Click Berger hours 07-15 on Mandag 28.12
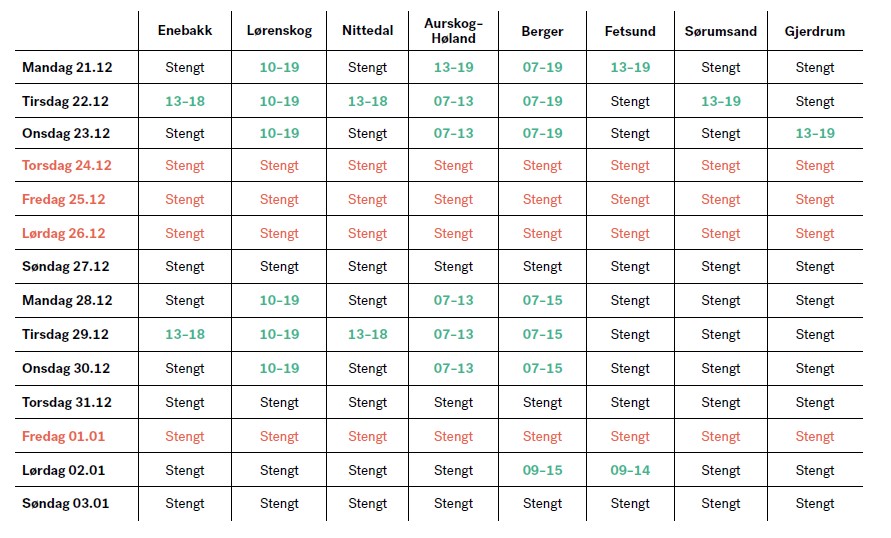 pyautogui.click(x=542, y=301)
